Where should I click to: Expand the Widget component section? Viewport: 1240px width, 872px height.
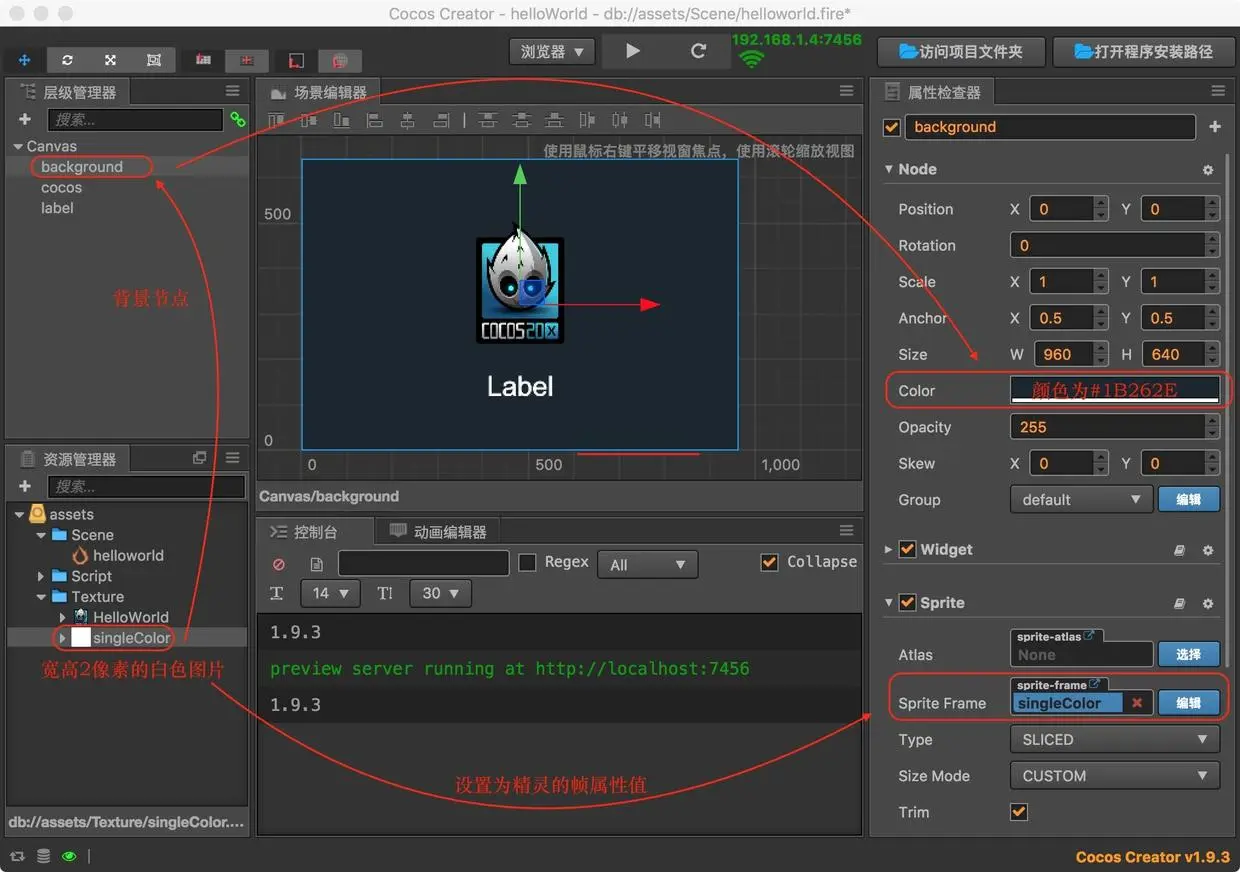point(888,549)
